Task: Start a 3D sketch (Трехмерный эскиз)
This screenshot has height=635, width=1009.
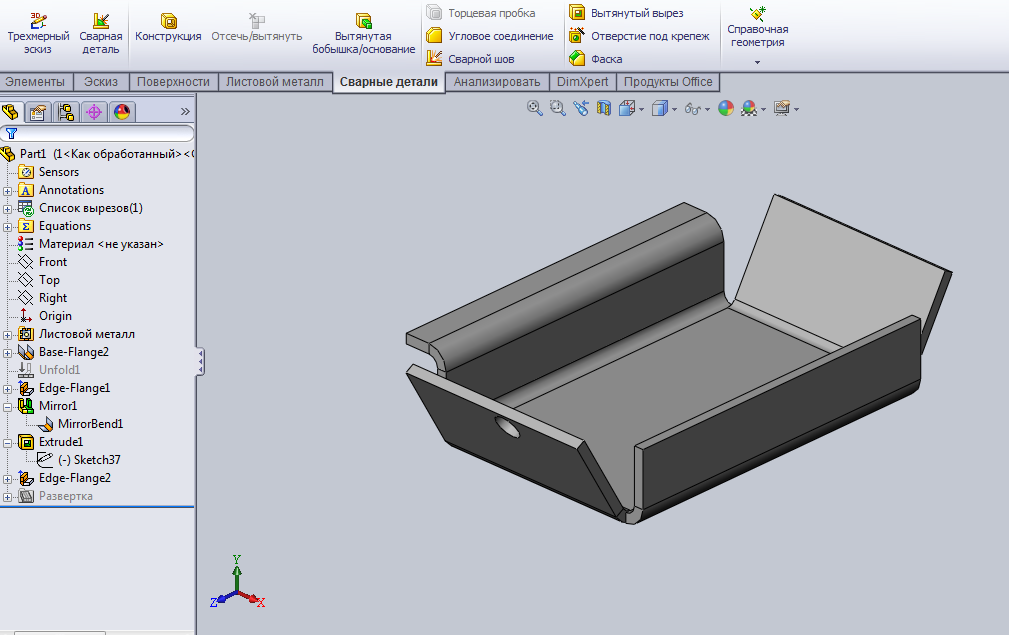Action: (x=38, y=33)
